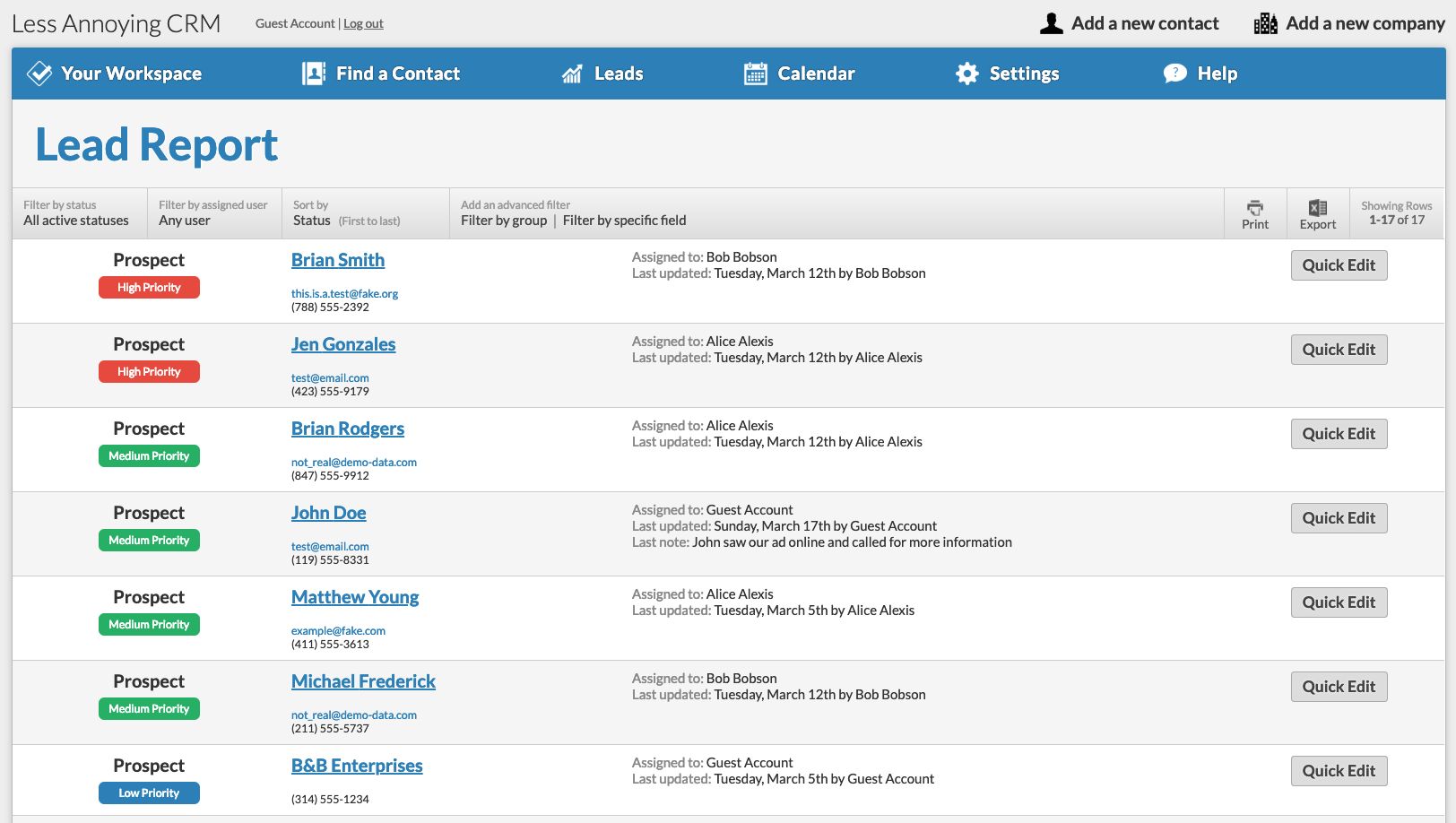The image size is (1456, 823).
Task: Click the note about John's online ad call
Action: tap(852, 542)
